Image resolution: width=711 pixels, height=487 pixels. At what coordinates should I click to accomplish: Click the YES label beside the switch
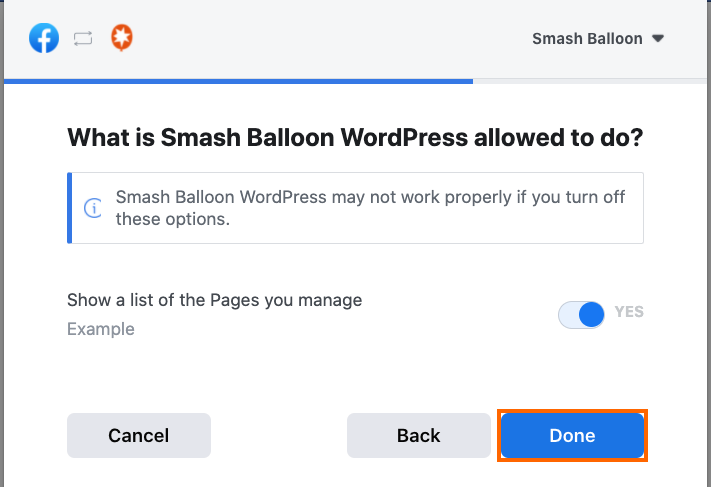(x=629, y=312)
